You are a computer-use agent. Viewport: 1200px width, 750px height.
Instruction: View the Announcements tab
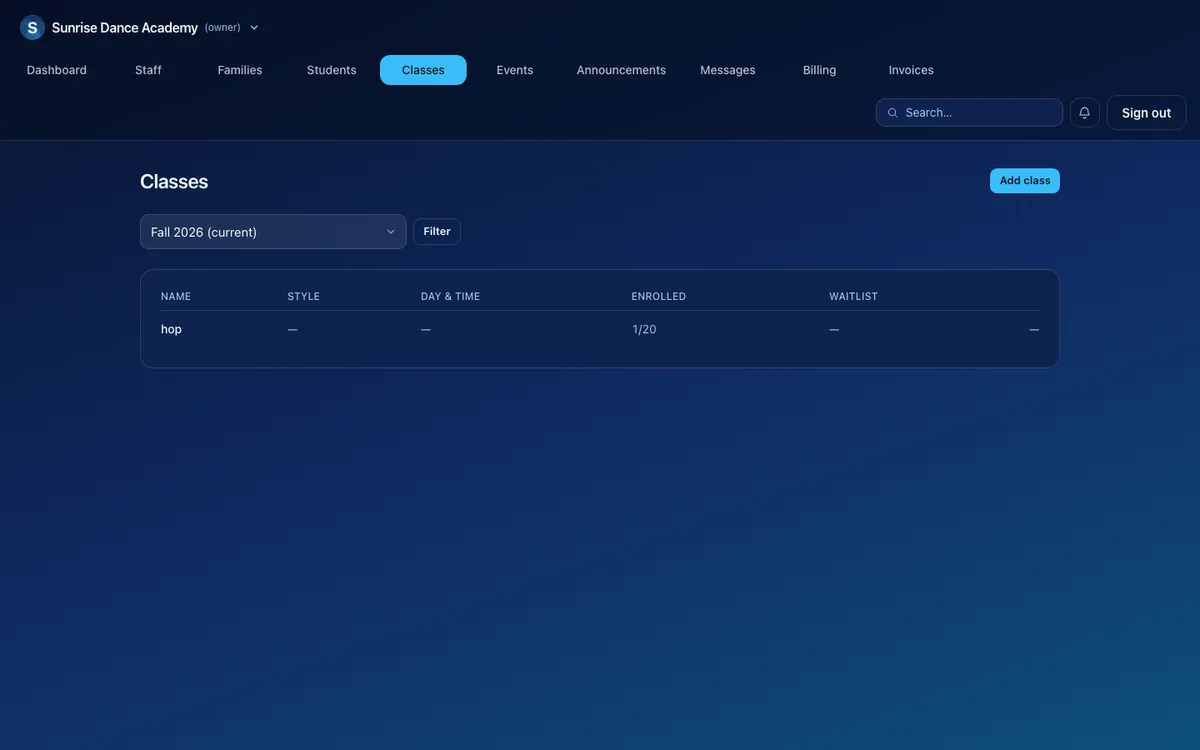[621, 70]
